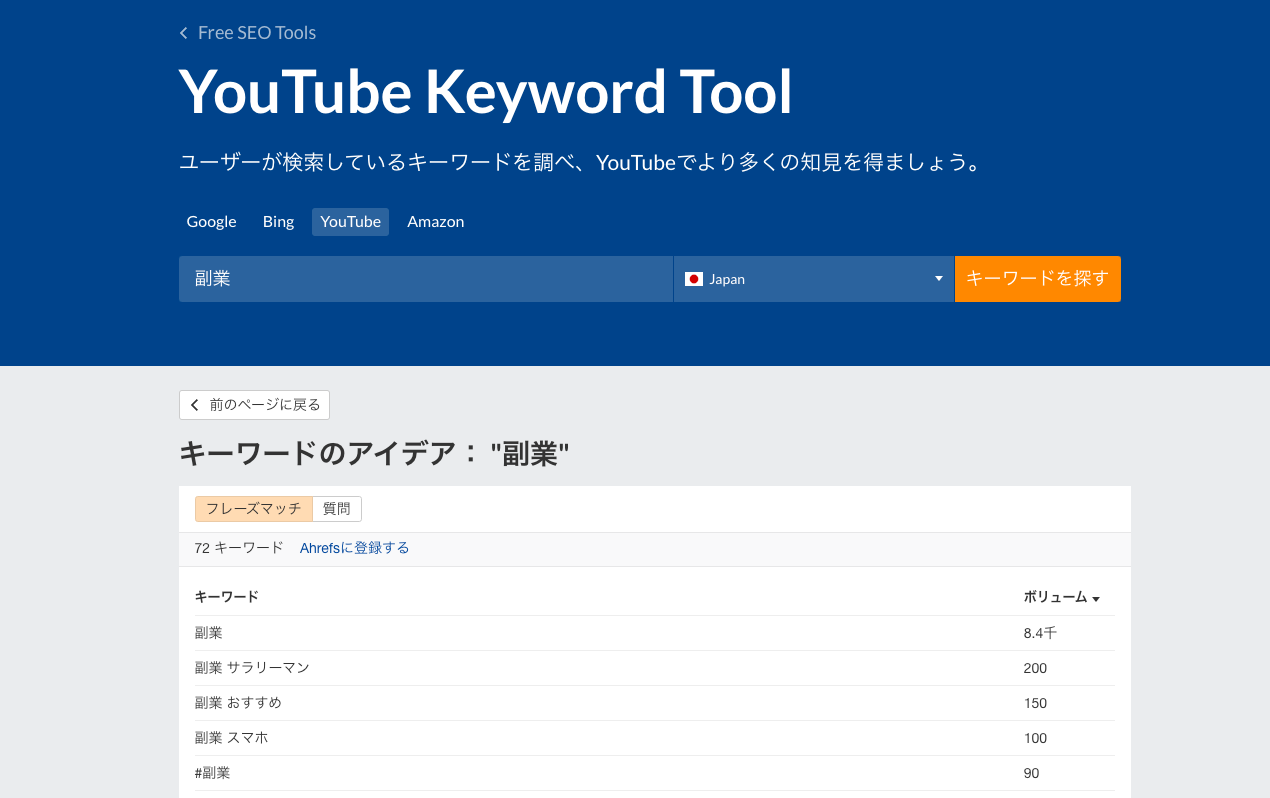This screenshot has width=1270, height=798.
Task: Select the フレーズマッチ filter tab
Action: (253, 509)
